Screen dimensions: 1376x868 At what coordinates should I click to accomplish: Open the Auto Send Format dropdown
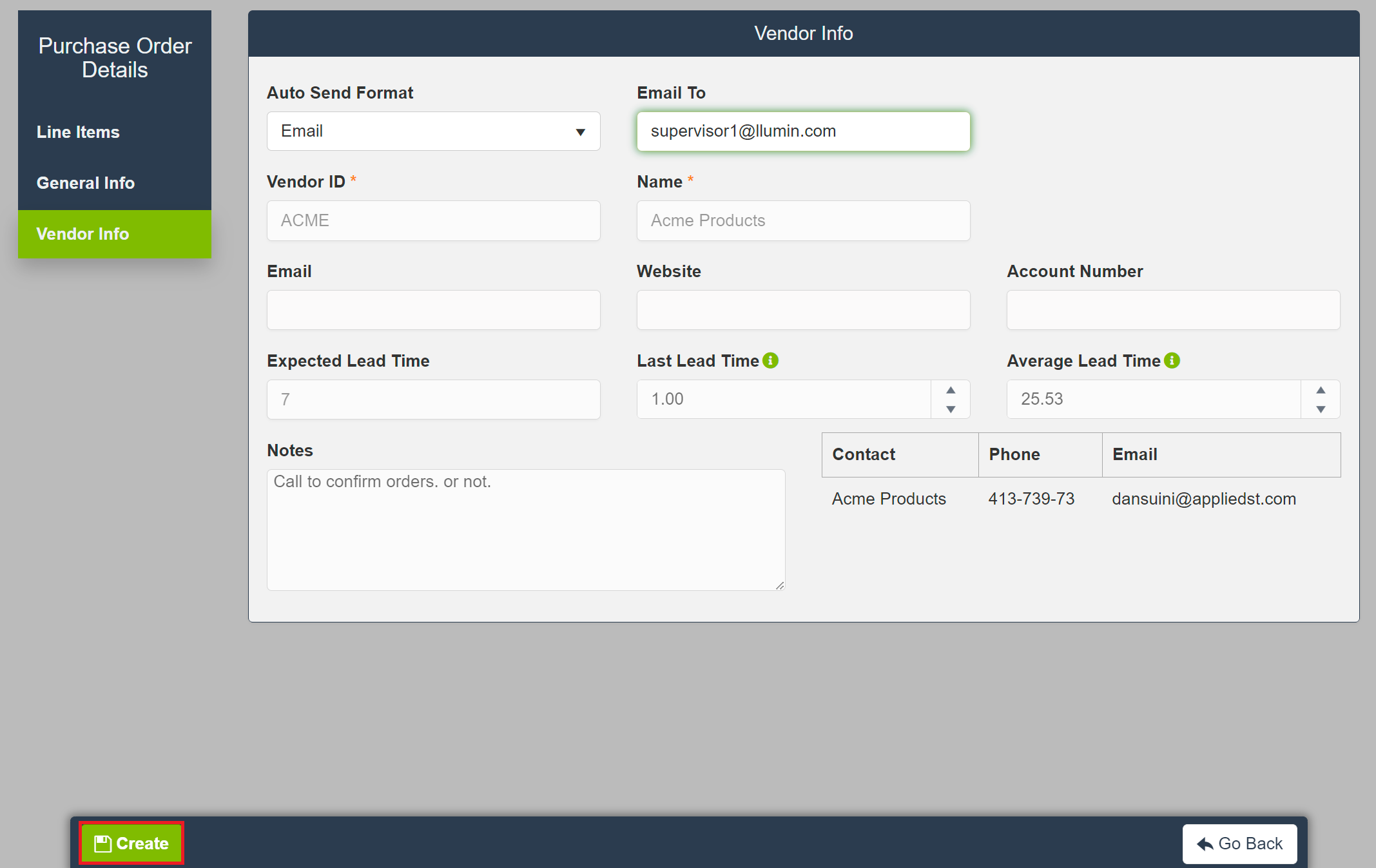click(433, 131)
